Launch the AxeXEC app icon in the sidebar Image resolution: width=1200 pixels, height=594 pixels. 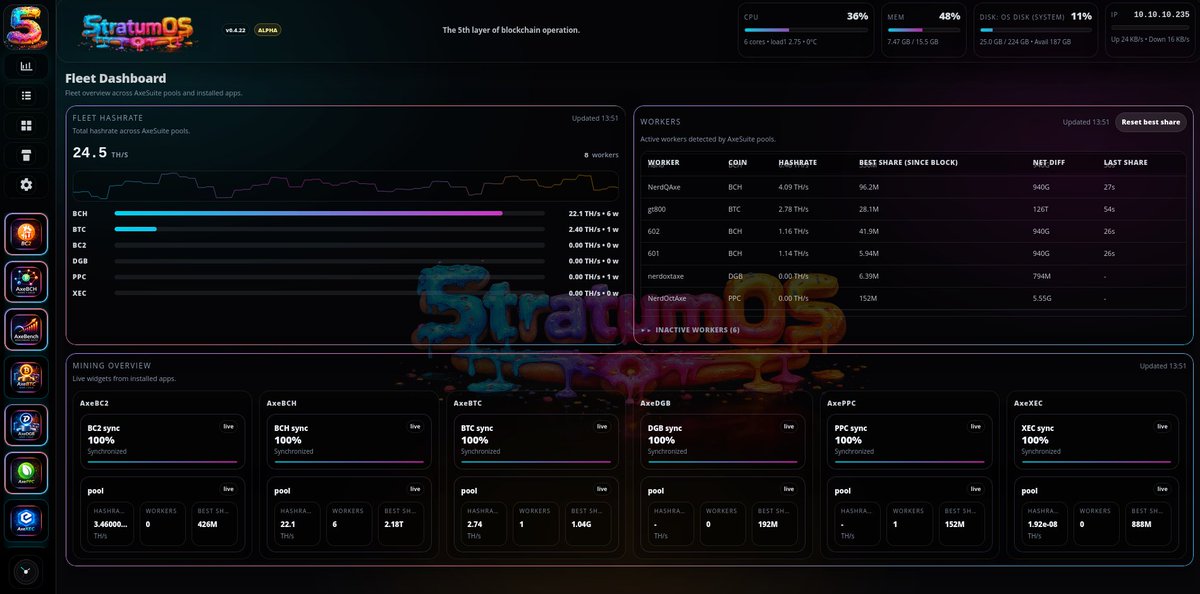tap(26, 520)
